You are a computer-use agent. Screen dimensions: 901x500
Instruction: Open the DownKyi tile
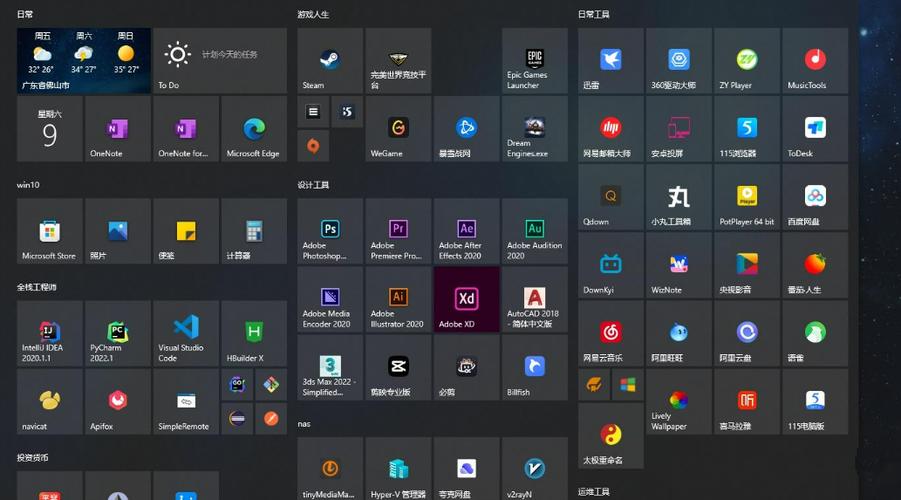(610, 266)
